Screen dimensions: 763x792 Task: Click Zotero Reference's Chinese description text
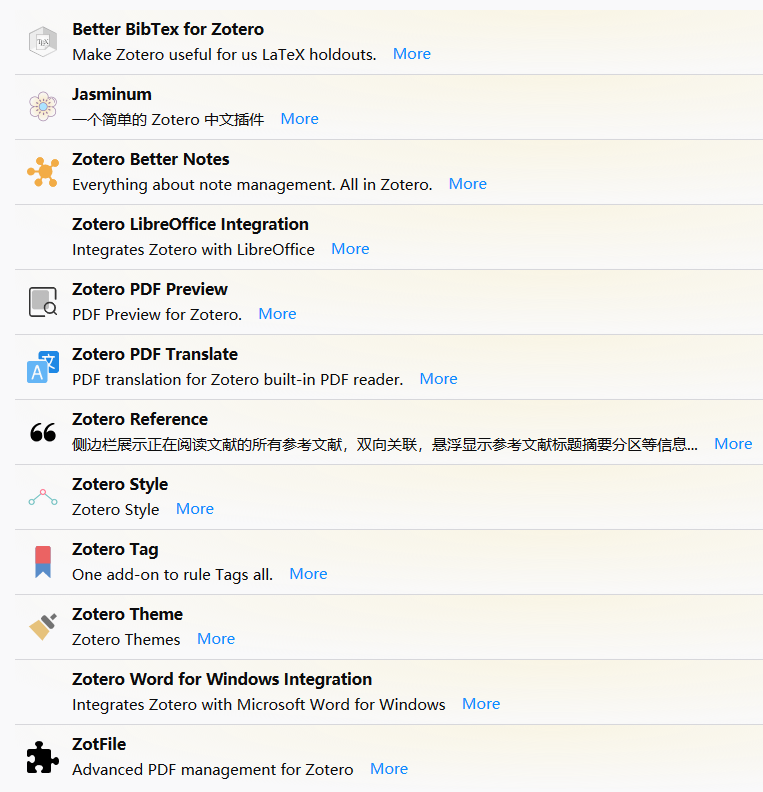[x=385, y=444]
